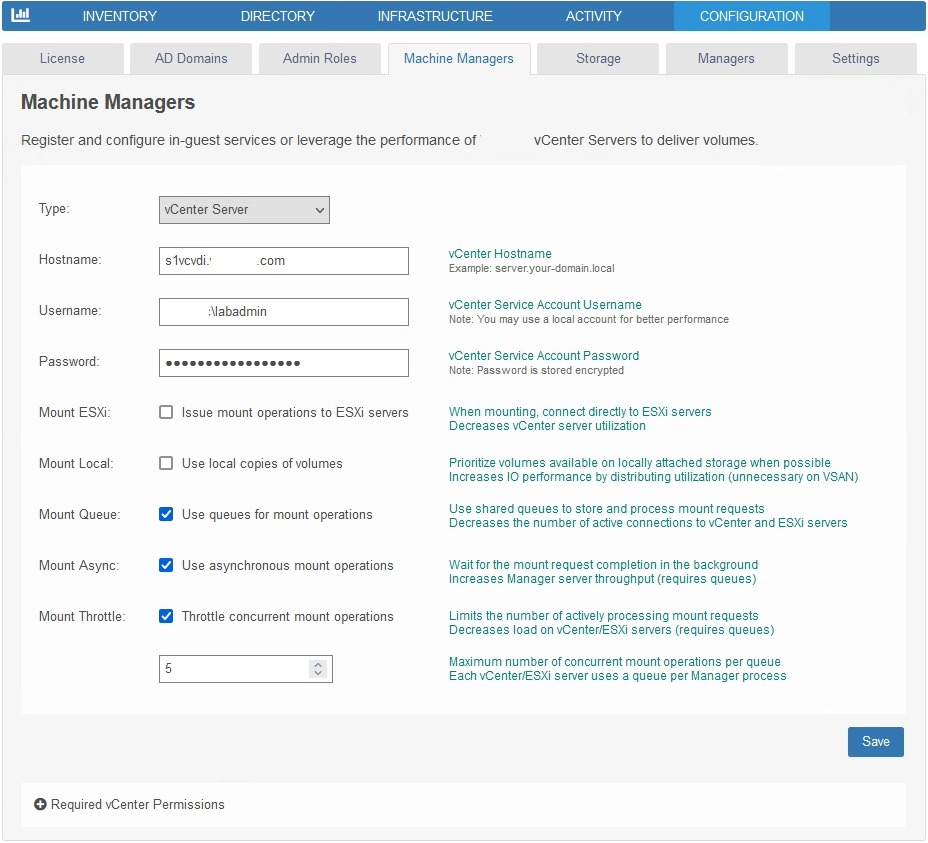Uncheck Use queues for mount operations
The width and height of the screenshot is (928, 843).
point(166,514)
